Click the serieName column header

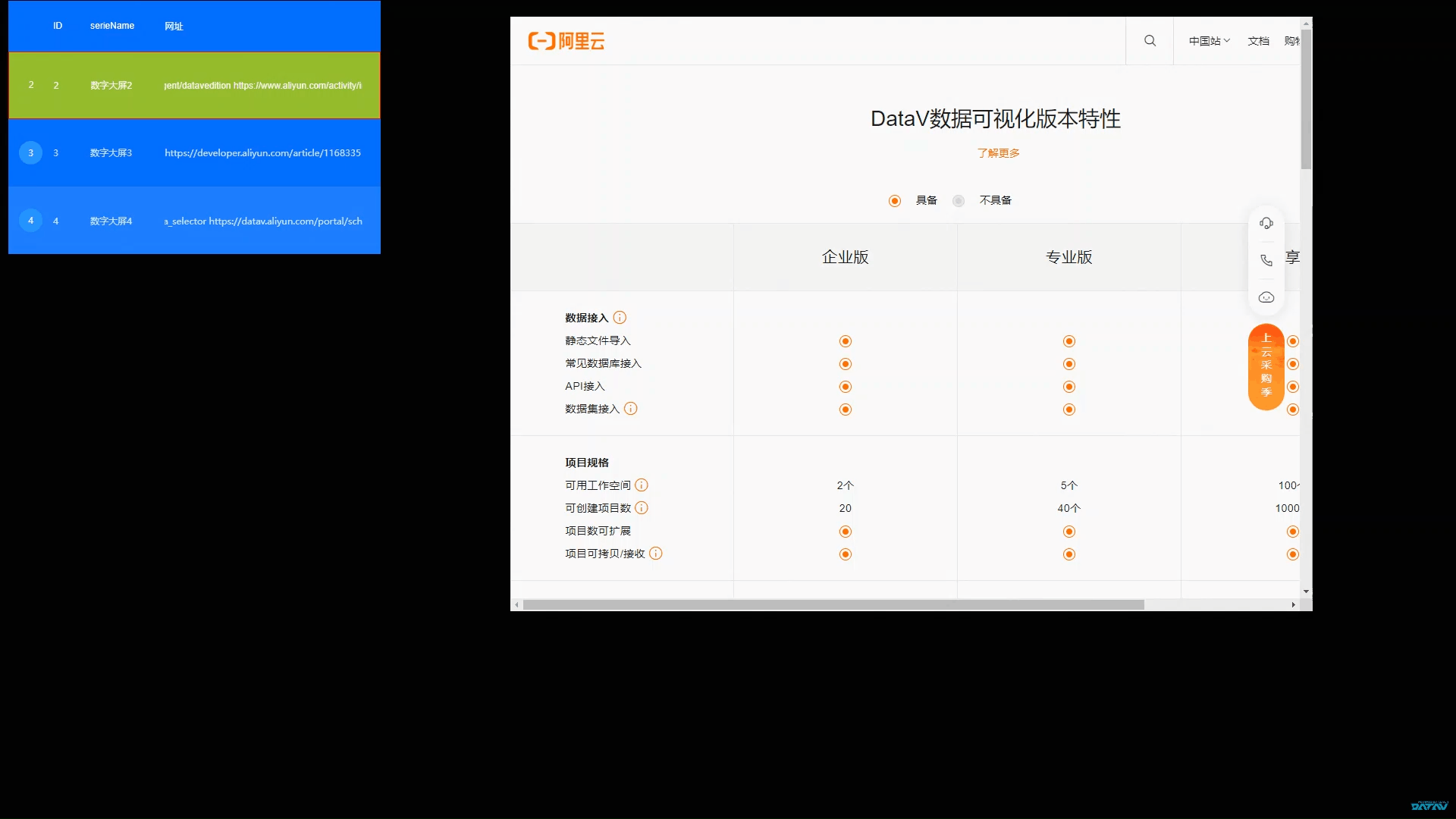pos(112,26)
